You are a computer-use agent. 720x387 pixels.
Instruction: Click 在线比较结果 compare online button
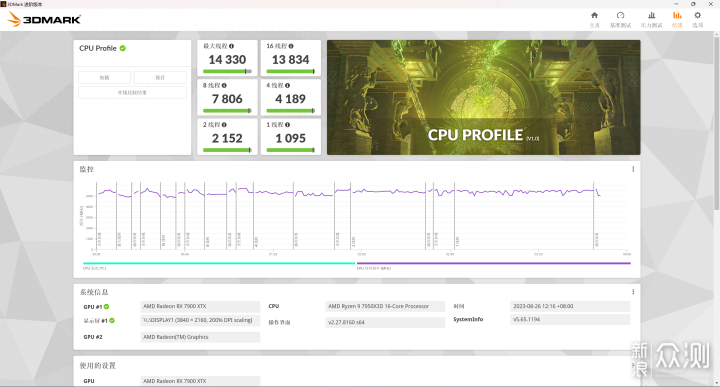coord(132,92)
